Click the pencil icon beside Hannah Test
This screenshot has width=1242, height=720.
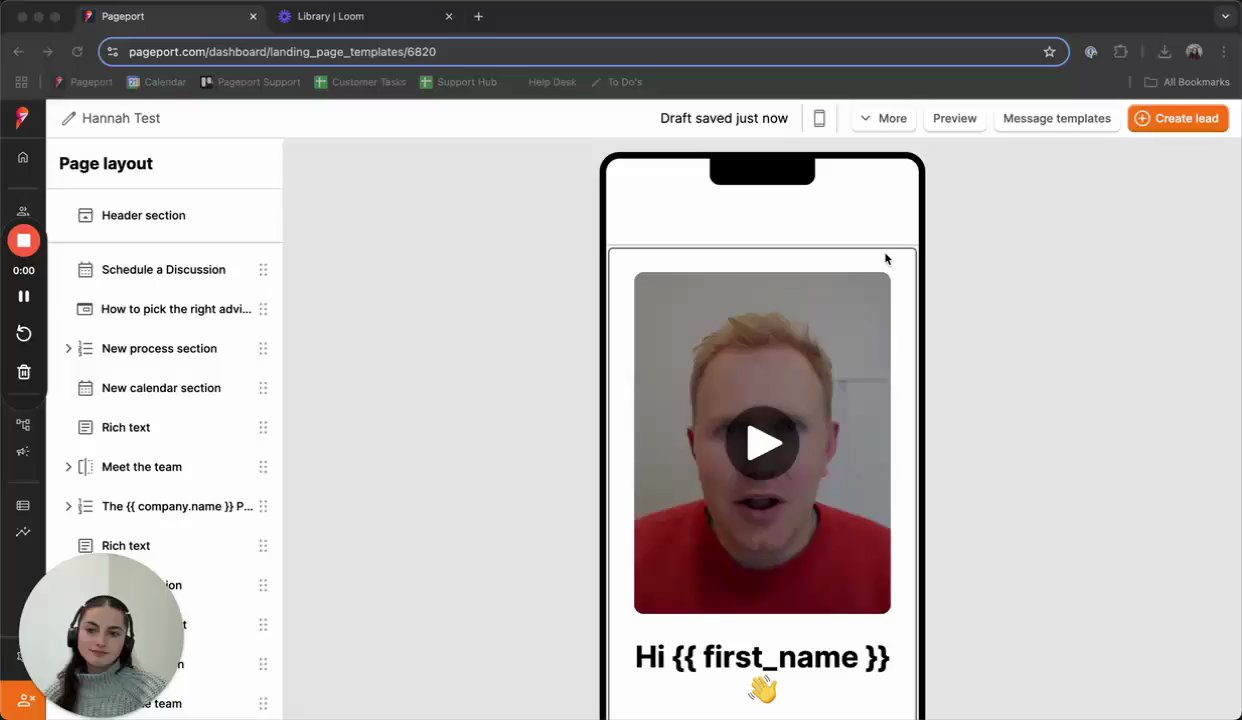click(69, 118)
